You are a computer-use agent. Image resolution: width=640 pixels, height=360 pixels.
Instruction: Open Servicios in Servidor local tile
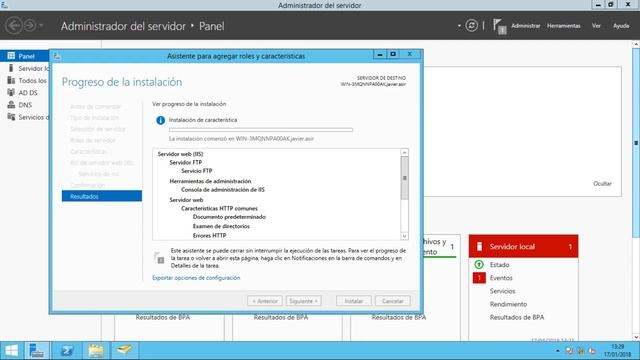click(x=502, y=291)
